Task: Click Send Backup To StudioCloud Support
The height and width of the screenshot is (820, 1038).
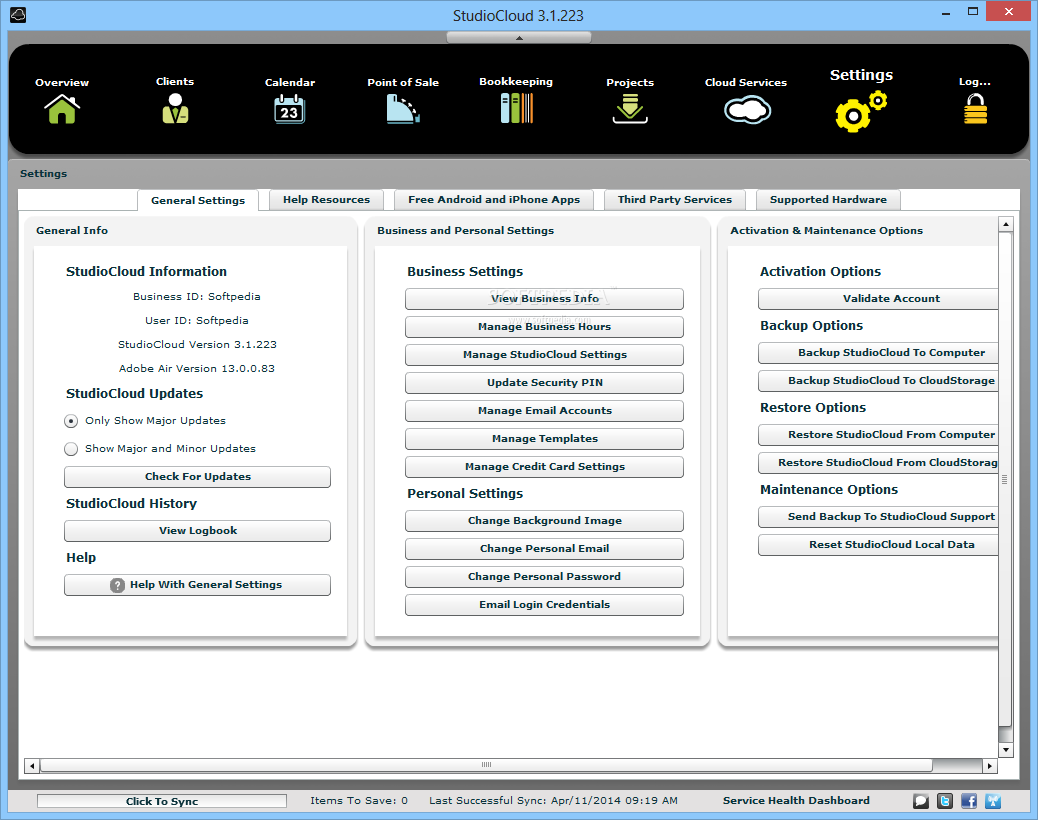Action: pyautogui.click(x=878, y=518)
